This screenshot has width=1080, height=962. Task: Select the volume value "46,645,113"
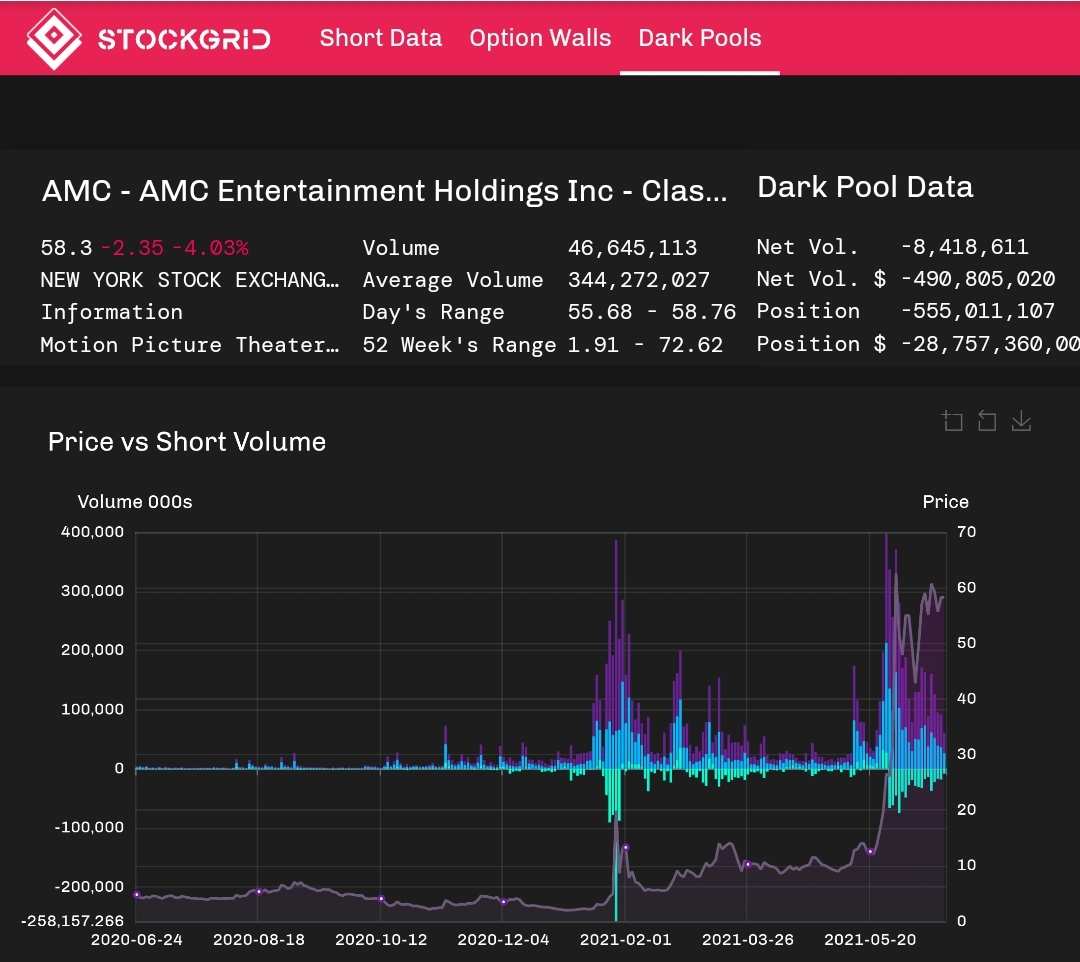click(x=632, y=248)
